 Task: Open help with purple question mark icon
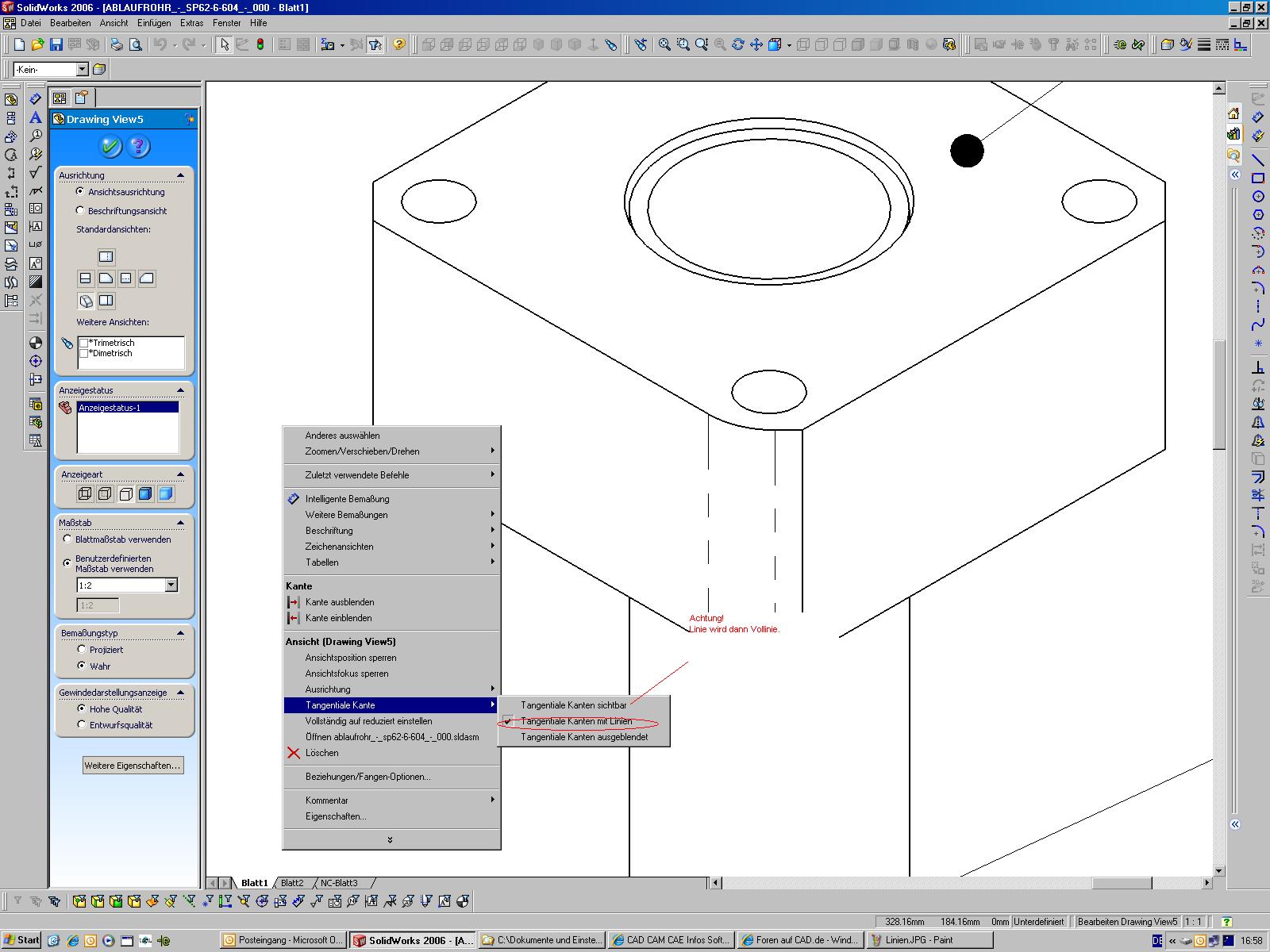point(138,146)
